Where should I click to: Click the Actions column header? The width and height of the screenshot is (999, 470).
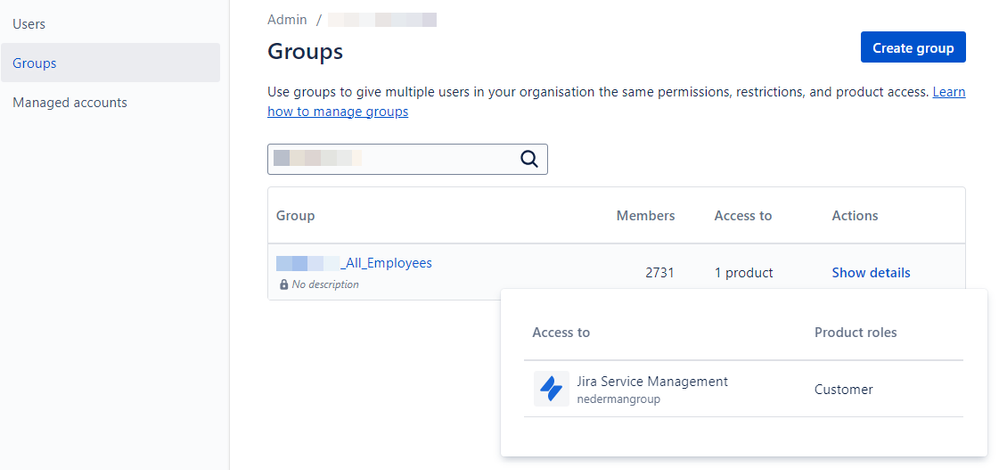click(854, 216)
